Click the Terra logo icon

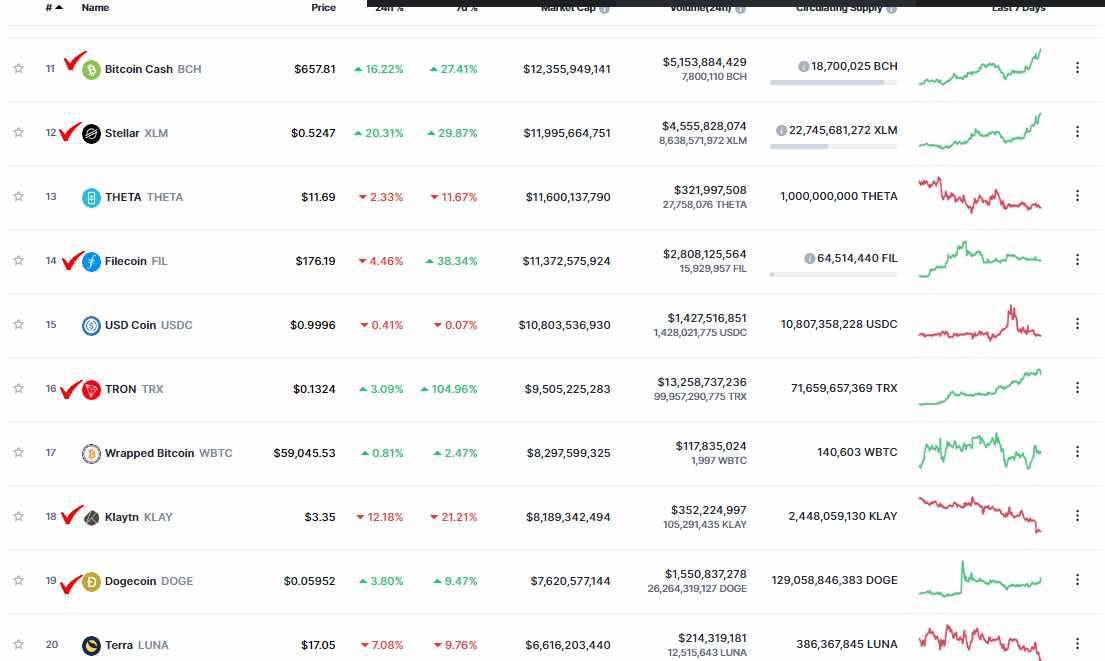pos(91,645)
